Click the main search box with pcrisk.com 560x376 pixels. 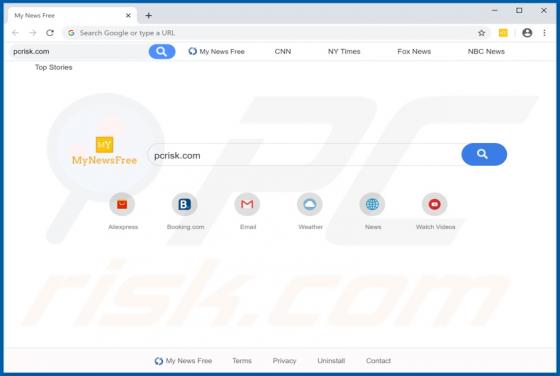(305, 155)
